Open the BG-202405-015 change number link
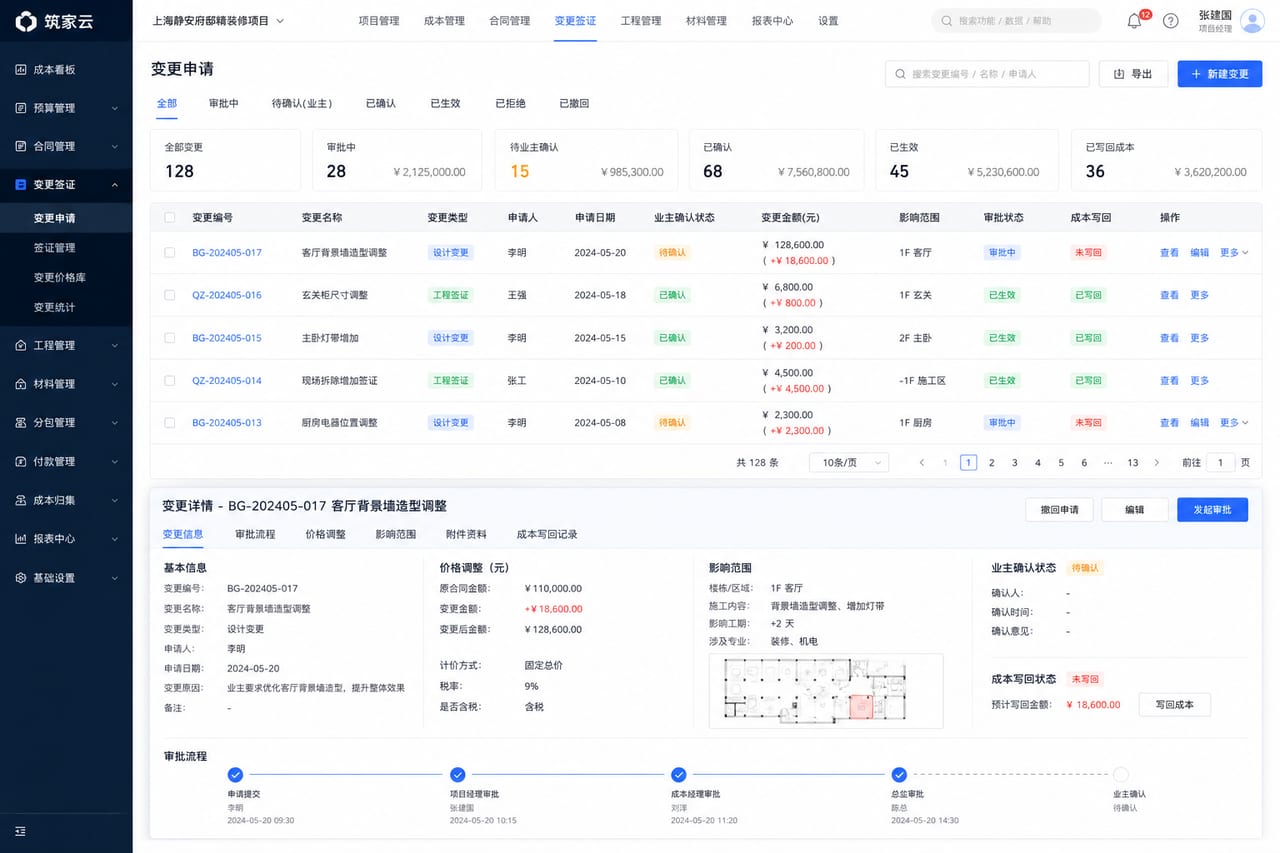 click(227, 338)
